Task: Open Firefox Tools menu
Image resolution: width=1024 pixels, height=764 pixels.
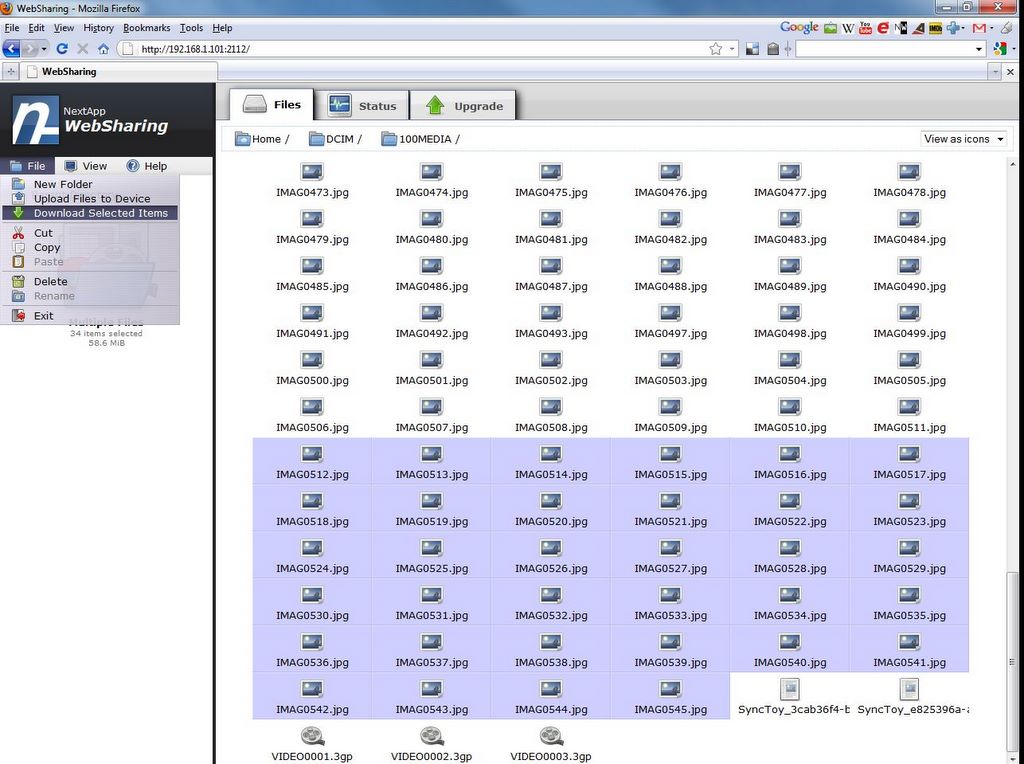Action: pos(191,28)
